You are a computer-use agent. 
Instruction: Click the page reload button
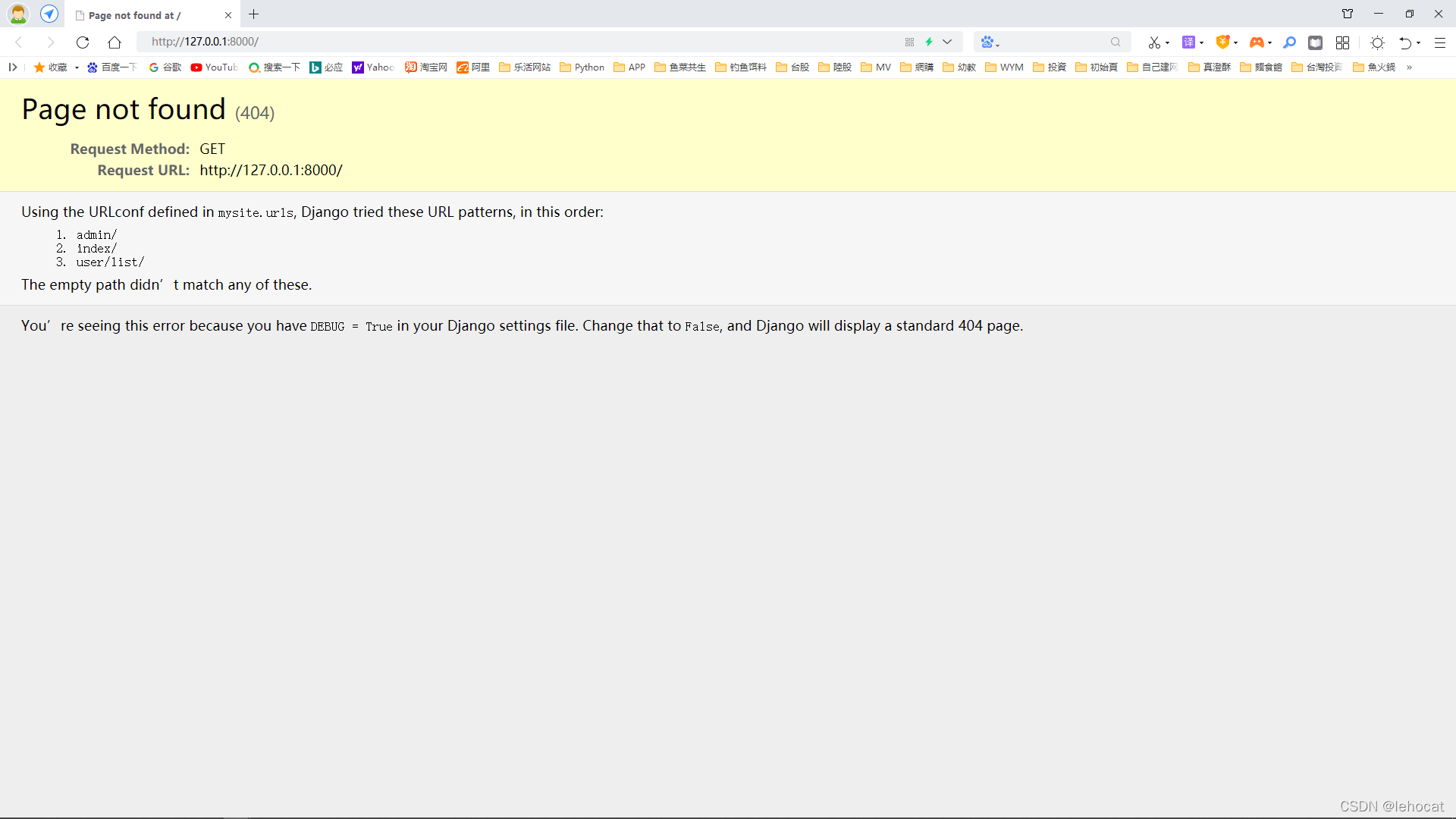click(x=83, y=42)
